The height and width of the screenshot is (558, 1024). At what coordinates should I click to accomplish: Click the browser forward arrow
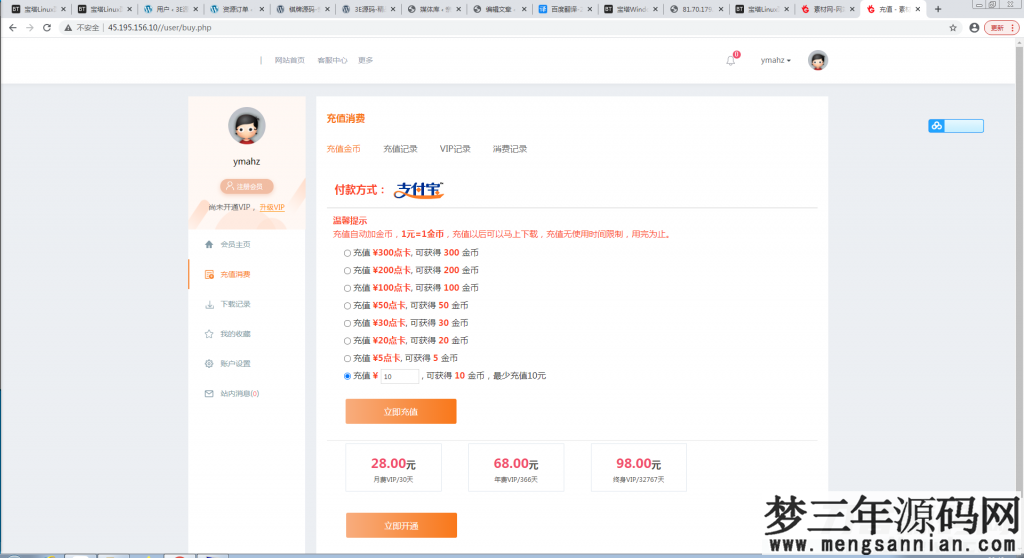click(x=30, y=27)
